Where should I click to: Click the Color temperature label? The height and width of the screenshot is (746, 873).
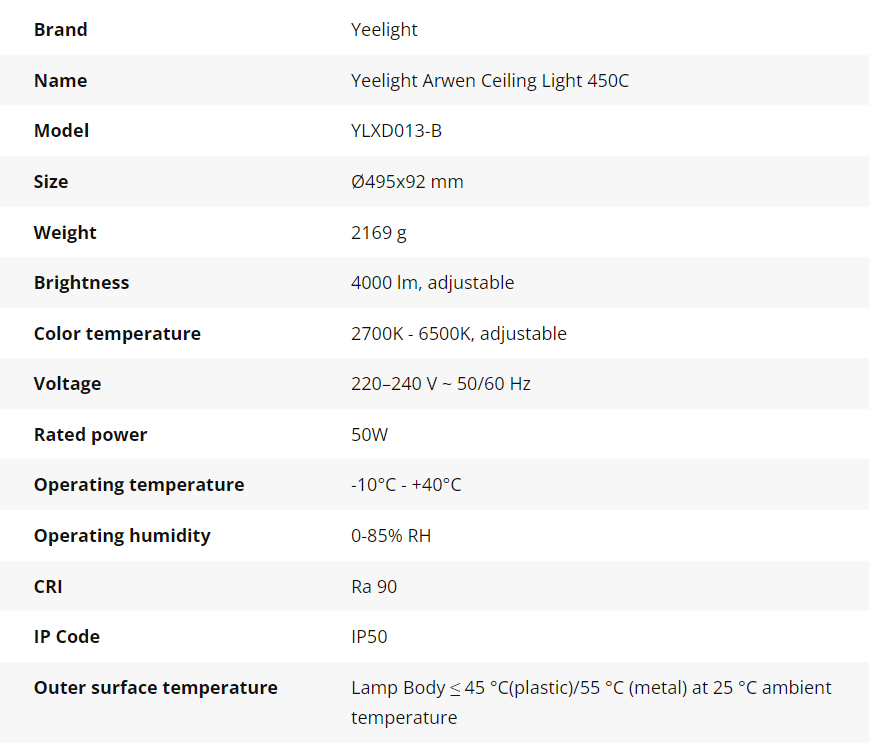pyautogui.click(x=117, y=334)
